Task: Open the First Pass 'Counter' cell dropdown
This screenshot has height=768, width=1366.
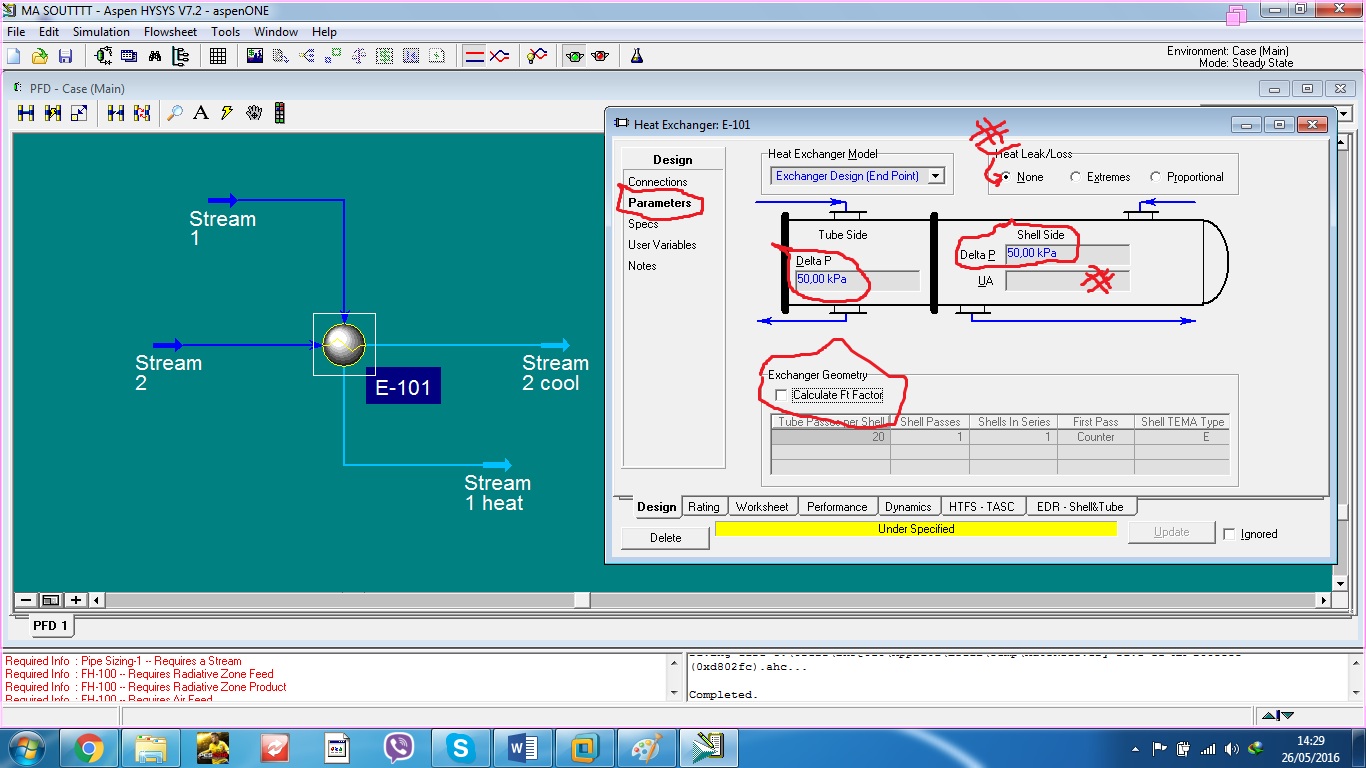Action: click(1096, 437)
